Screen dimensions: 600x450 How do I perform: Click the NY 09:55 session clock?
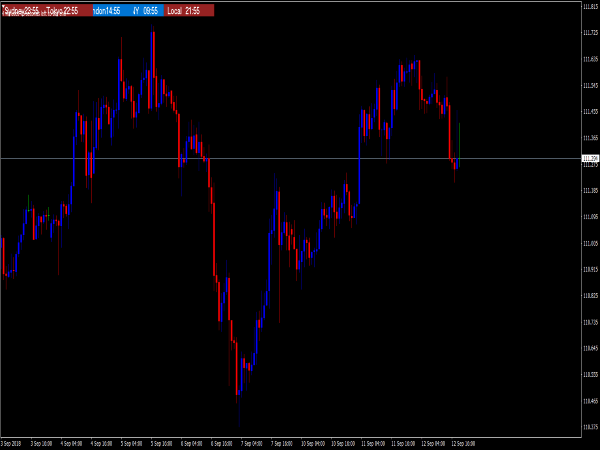tap(145, 11)
